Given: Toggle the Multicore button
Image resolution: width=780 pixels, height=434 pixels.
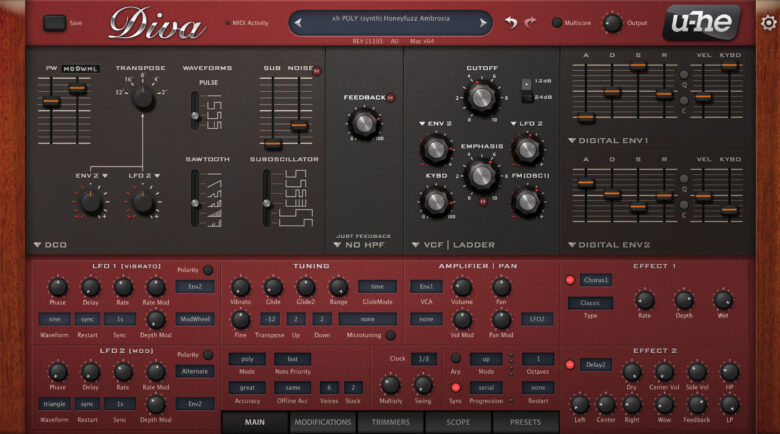Looking at the screenshot, I should click(x=557, y=22).
